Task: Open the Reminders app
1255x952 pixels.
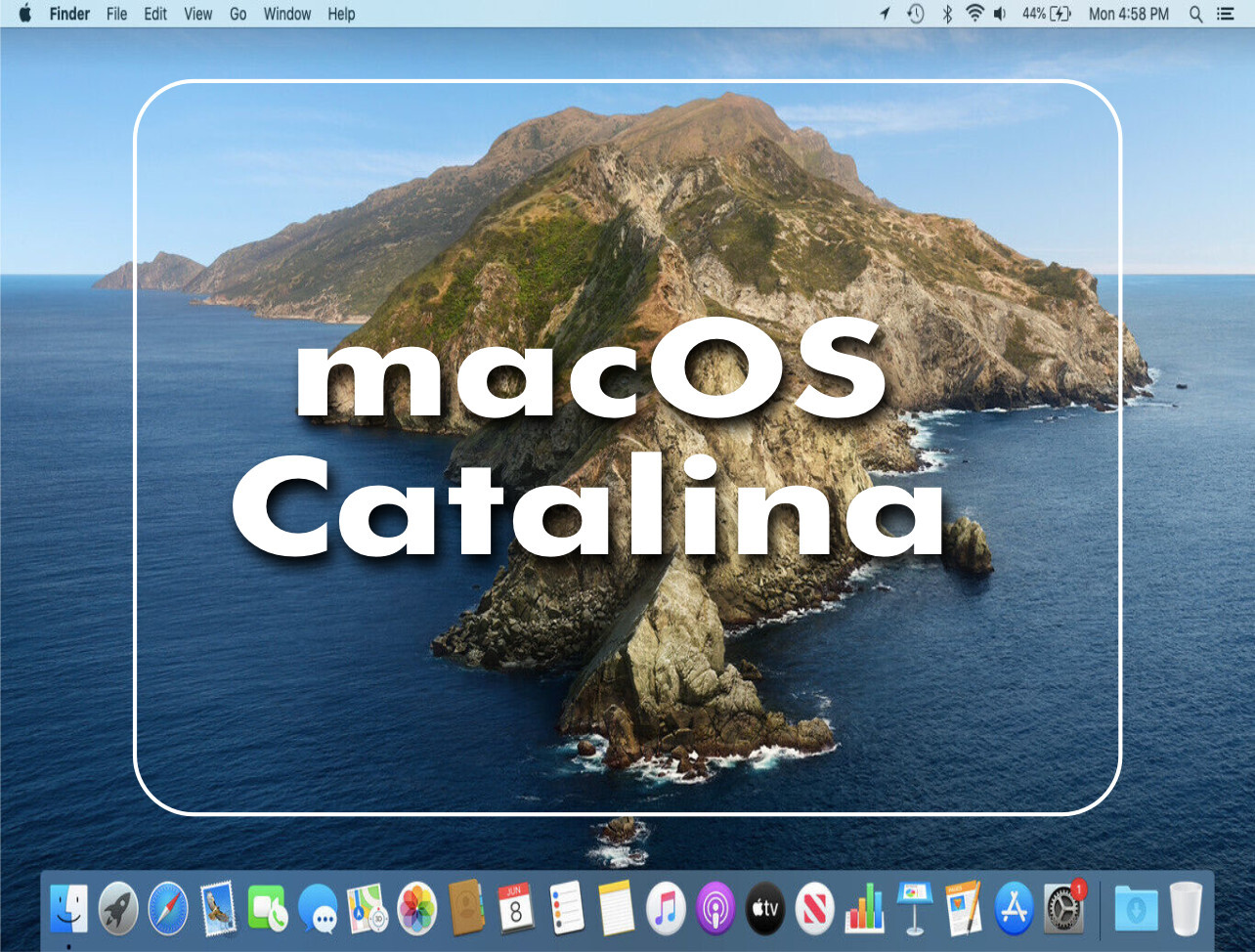Action: (567, 909)
